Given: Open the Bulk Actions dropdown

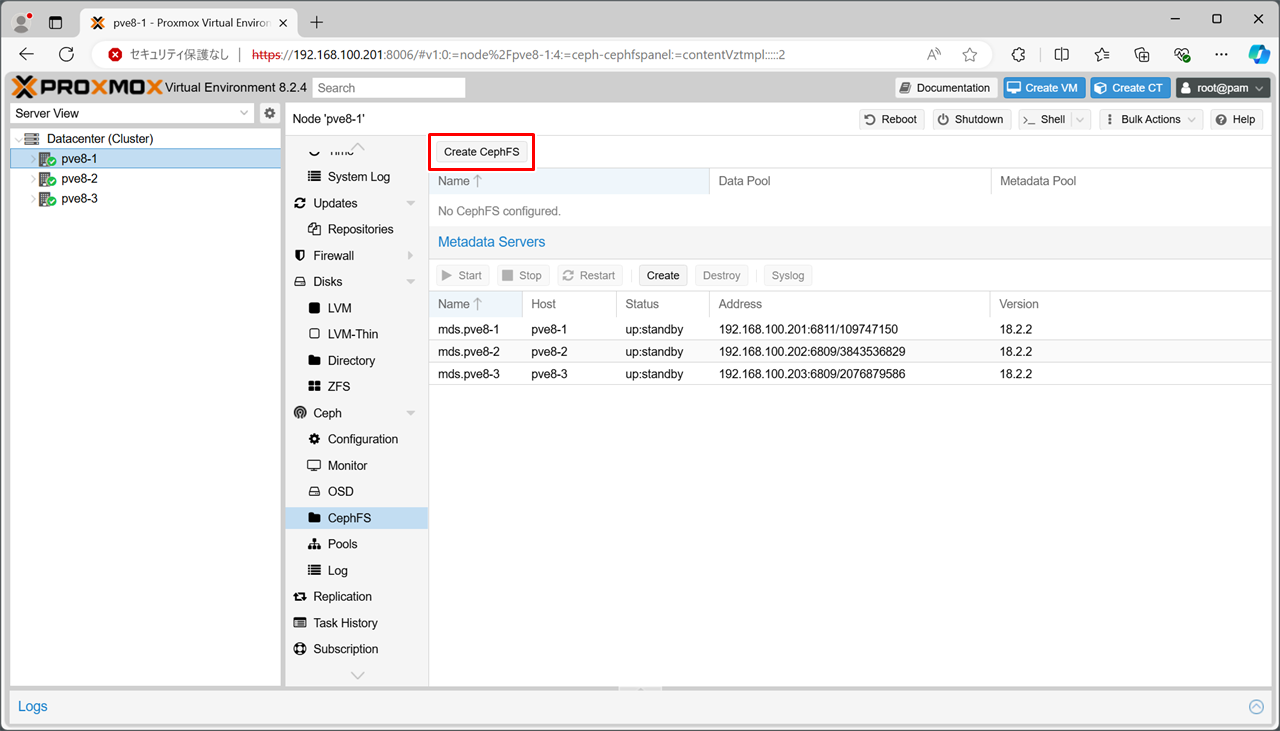Looking at the screenshot, I should [x=1150, y=119].
